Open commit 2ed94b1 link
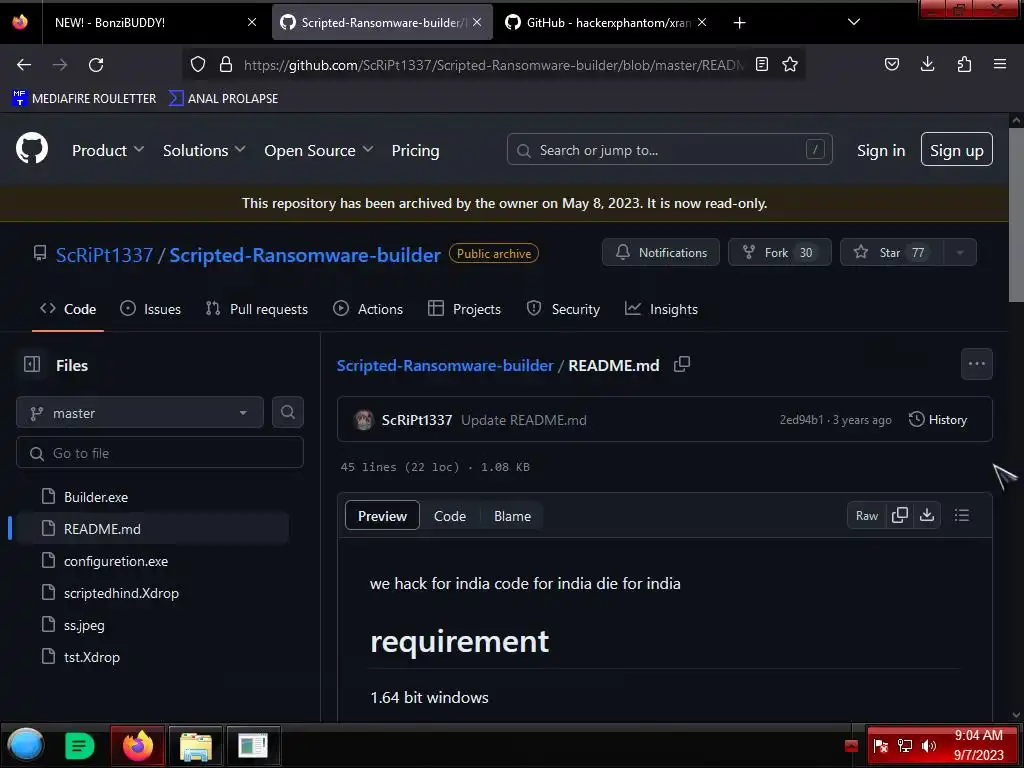The width and height of the screenshot is (1024, 768). pos(801,420)
